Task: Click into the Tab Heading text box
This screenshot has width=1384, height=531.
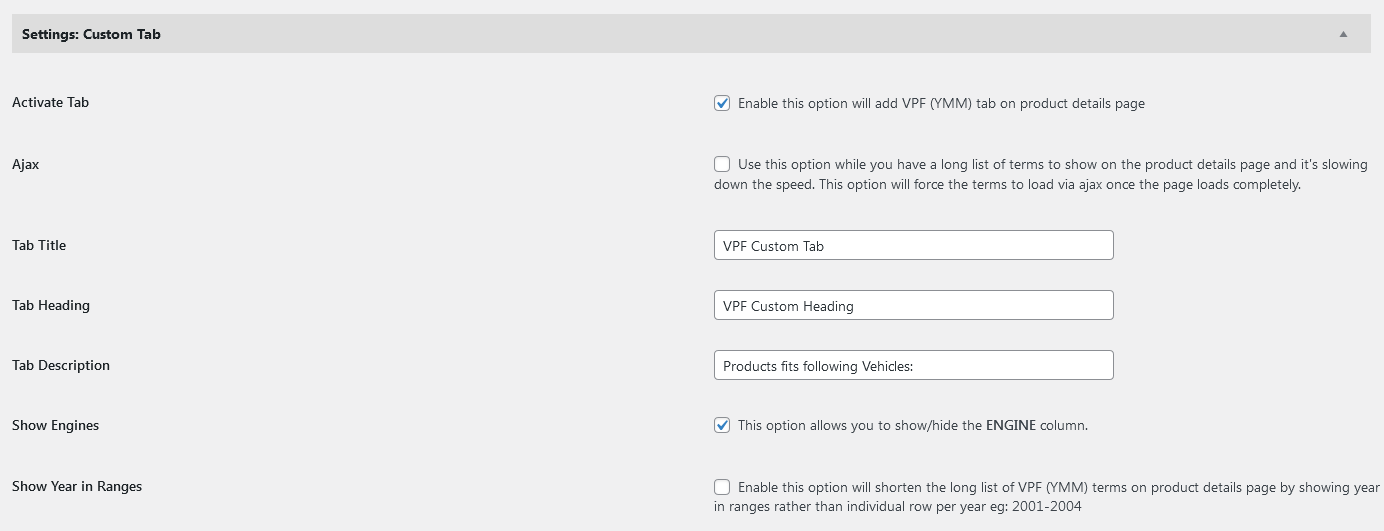Action: (913, 305)
